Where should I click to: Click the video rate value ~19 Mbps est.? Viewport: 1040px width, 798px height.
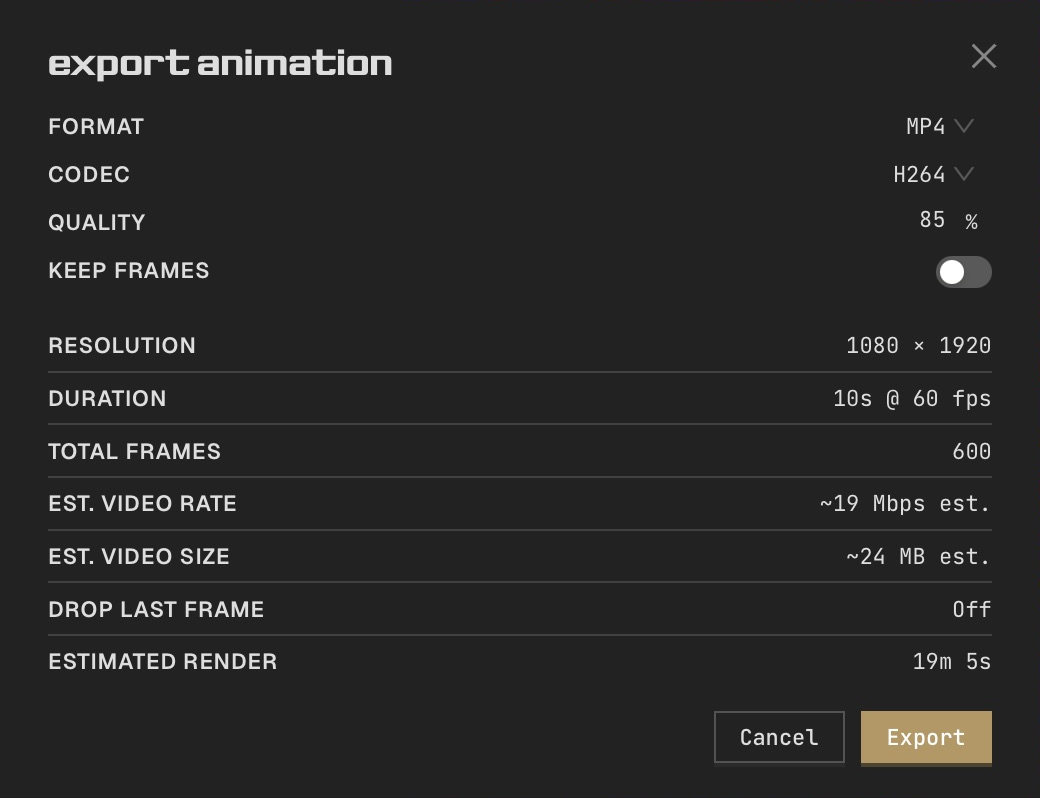tap(905, 503)
